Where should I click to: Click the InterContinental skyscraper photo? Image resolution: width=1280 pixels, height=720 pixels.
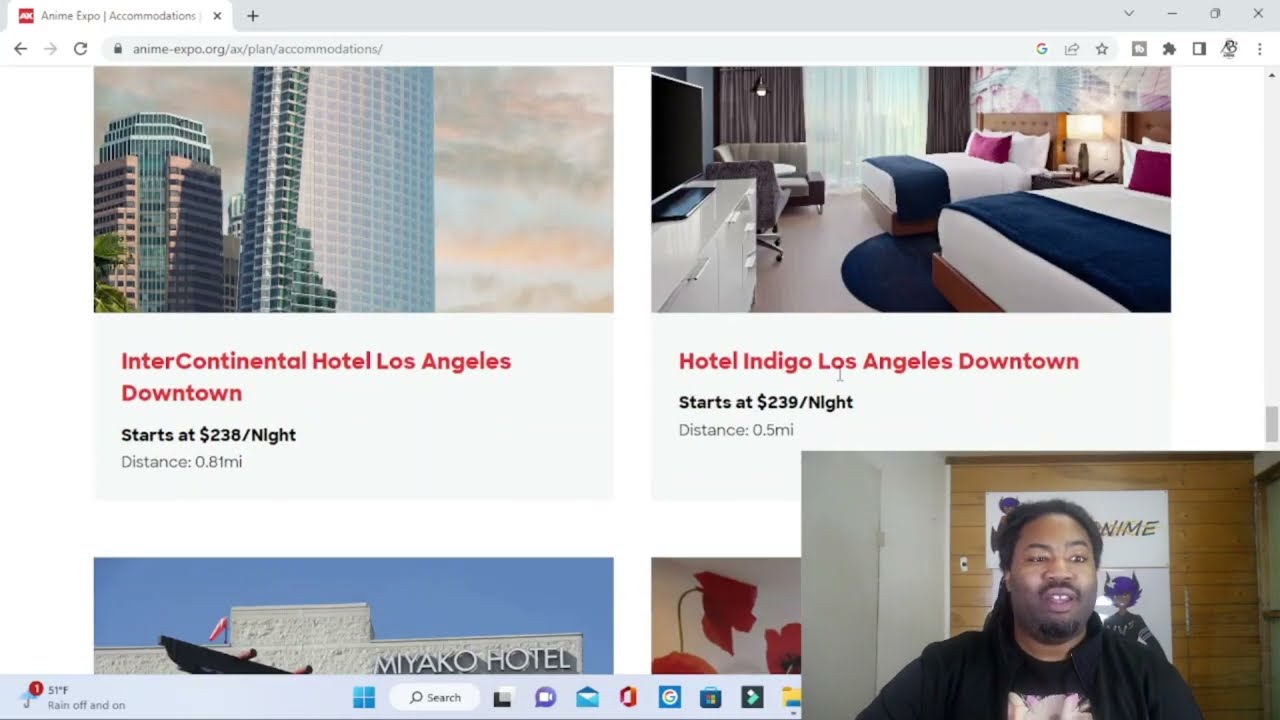pyautogui.click(x=353, y=189)
